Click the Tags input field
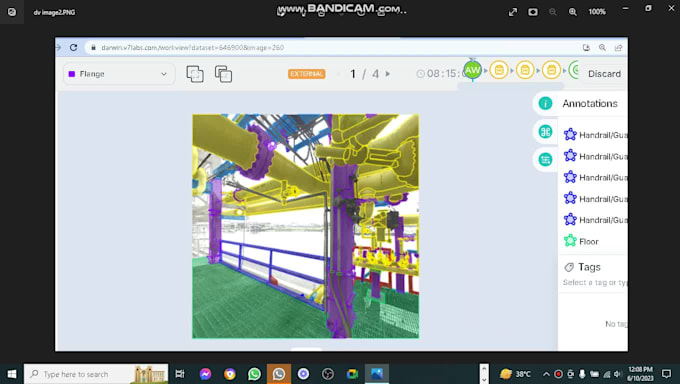Viewport: 680px width, 384px height. [x=595, y=282]
